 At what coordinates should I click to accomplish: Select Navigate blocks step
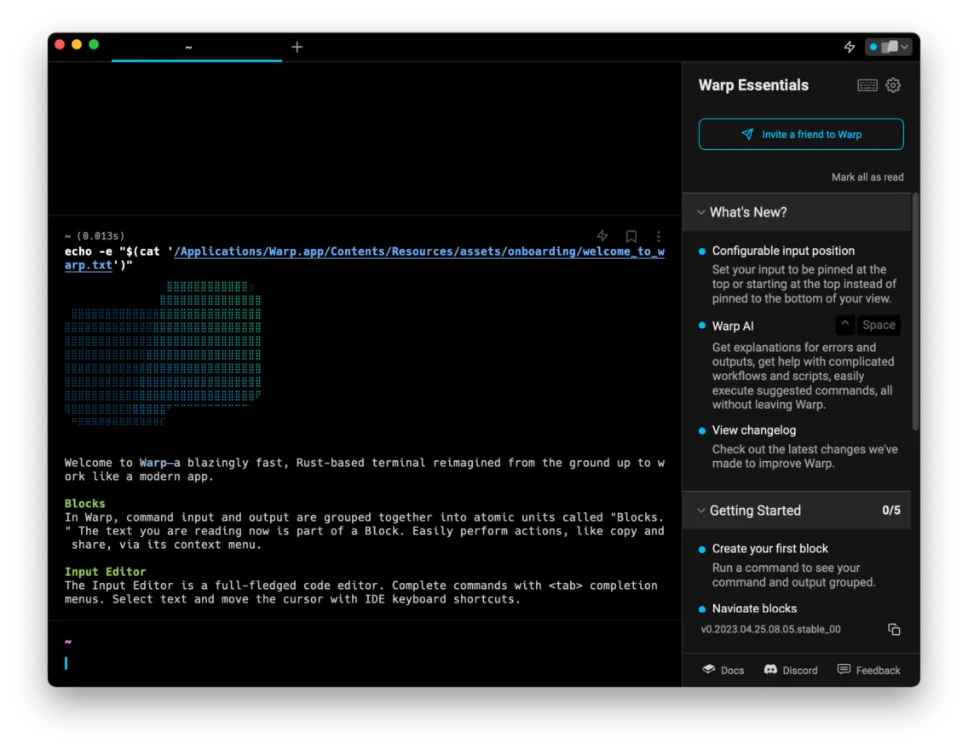(x=754, y=609)
